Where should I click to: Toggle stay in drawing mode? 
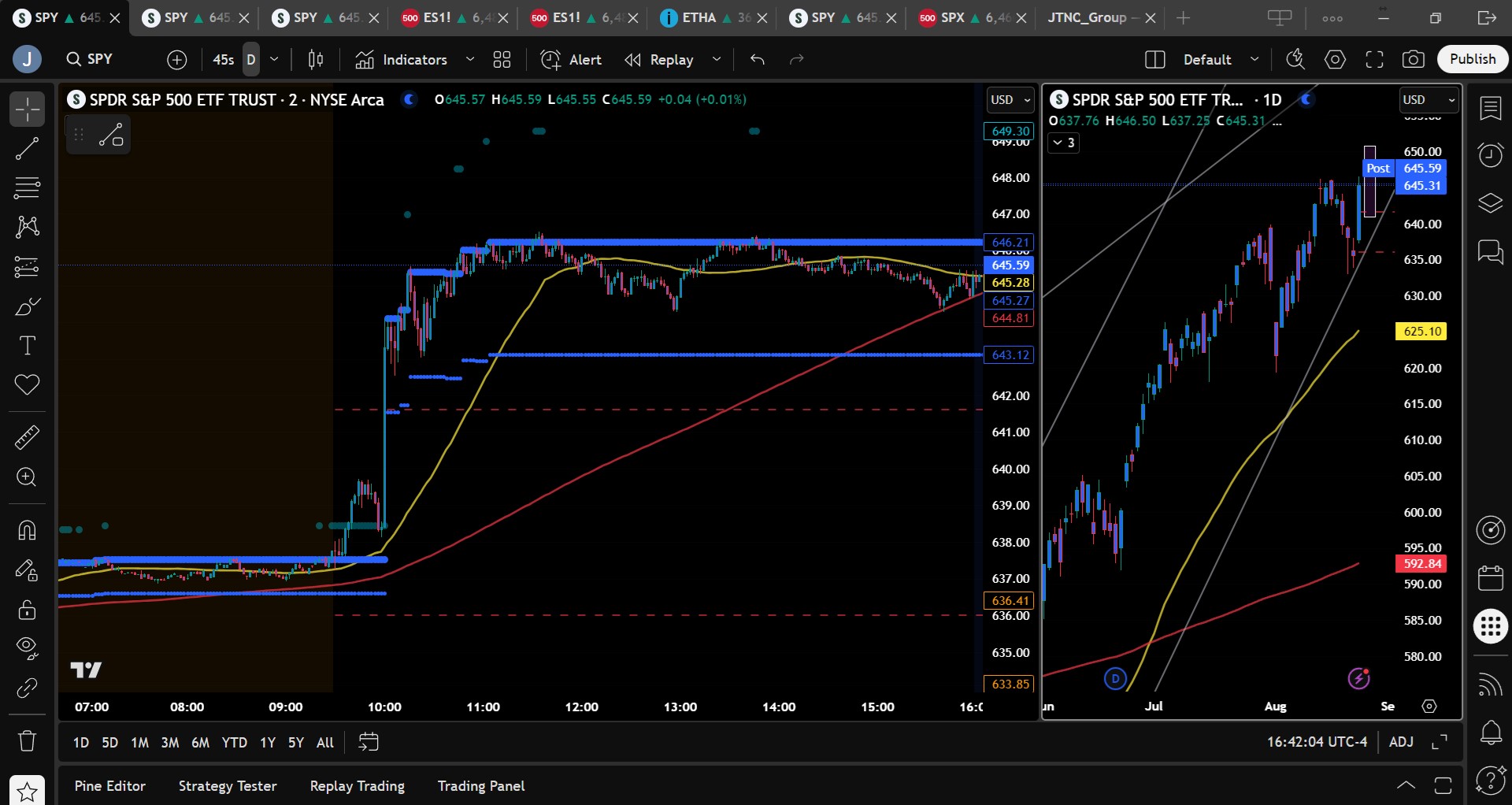(x=27, y=569)
